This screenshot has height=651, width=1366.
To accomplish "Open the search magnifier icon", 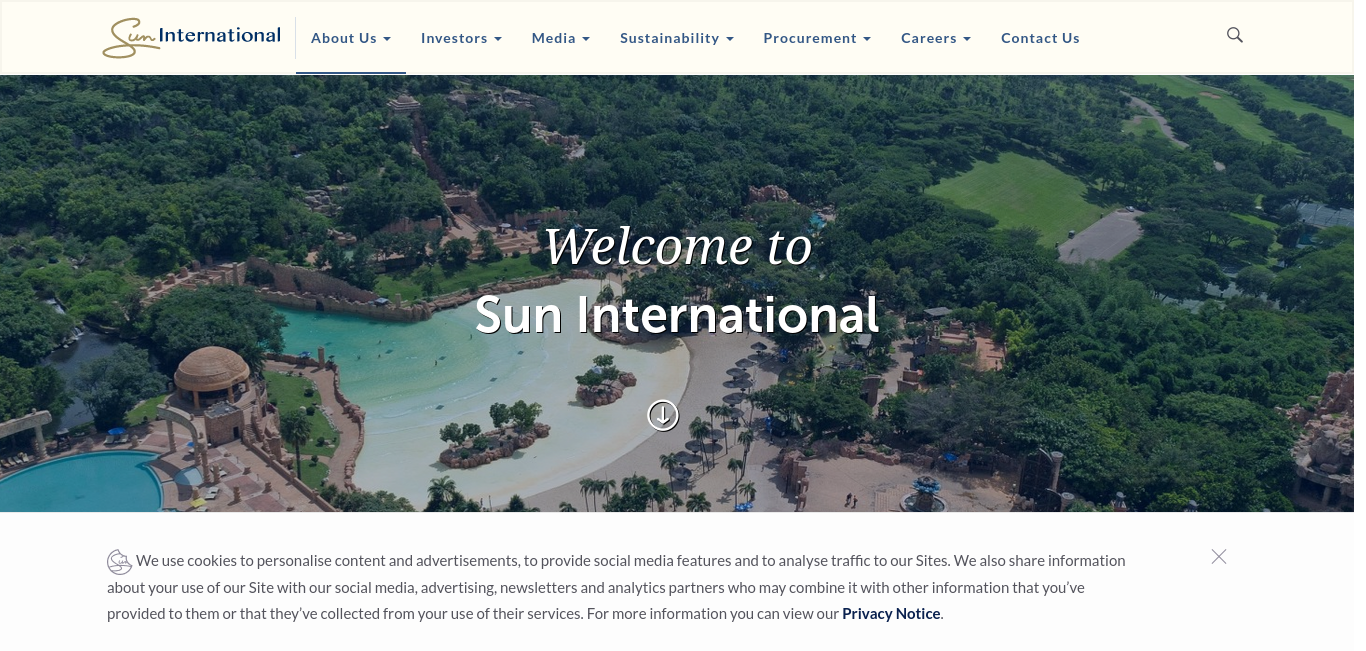I will coord(1235,35).
